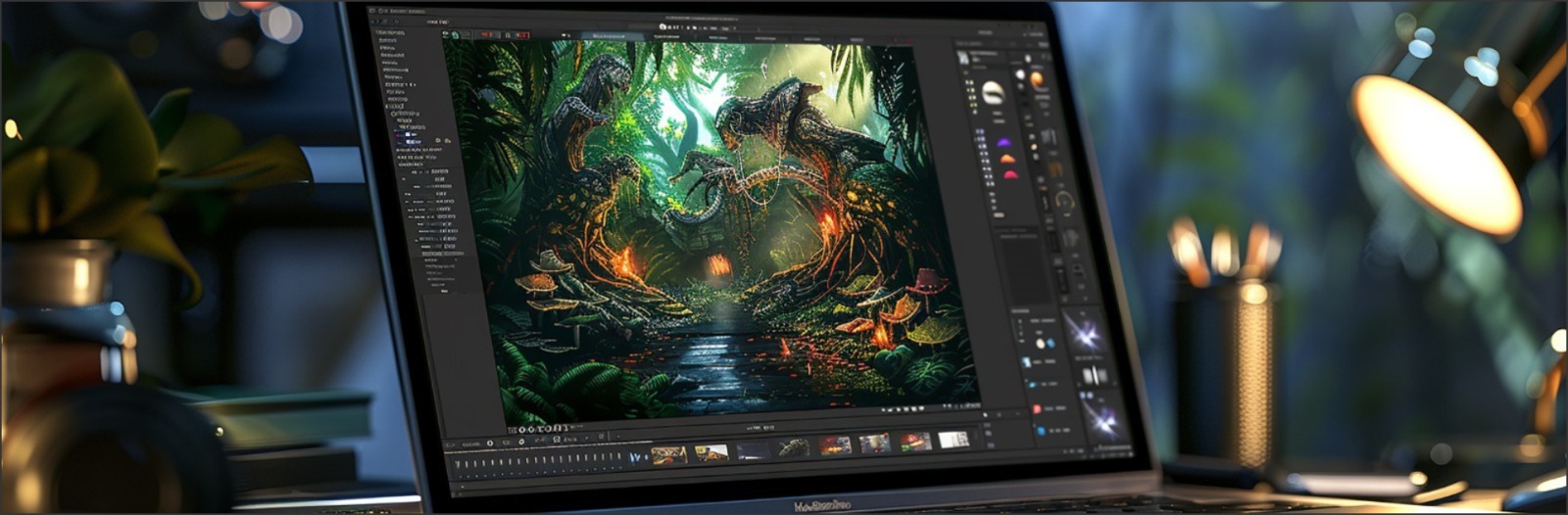Select the white round brush preset
The width and height of the screenshot is (1568, 515).
tap(993, 93)
